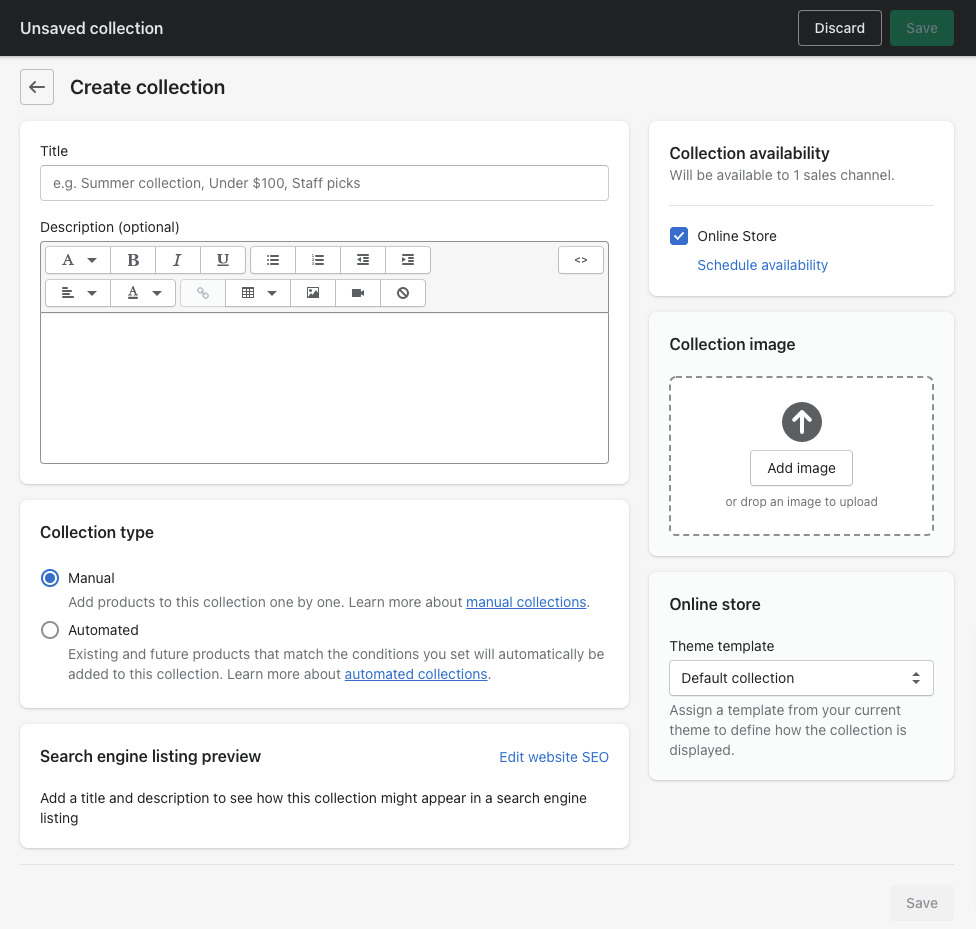Toggle bold formatting in description editor
Image resolution: width=976 pixels, height=929 pixels.
pyautogui.click(x=133, y=260)
